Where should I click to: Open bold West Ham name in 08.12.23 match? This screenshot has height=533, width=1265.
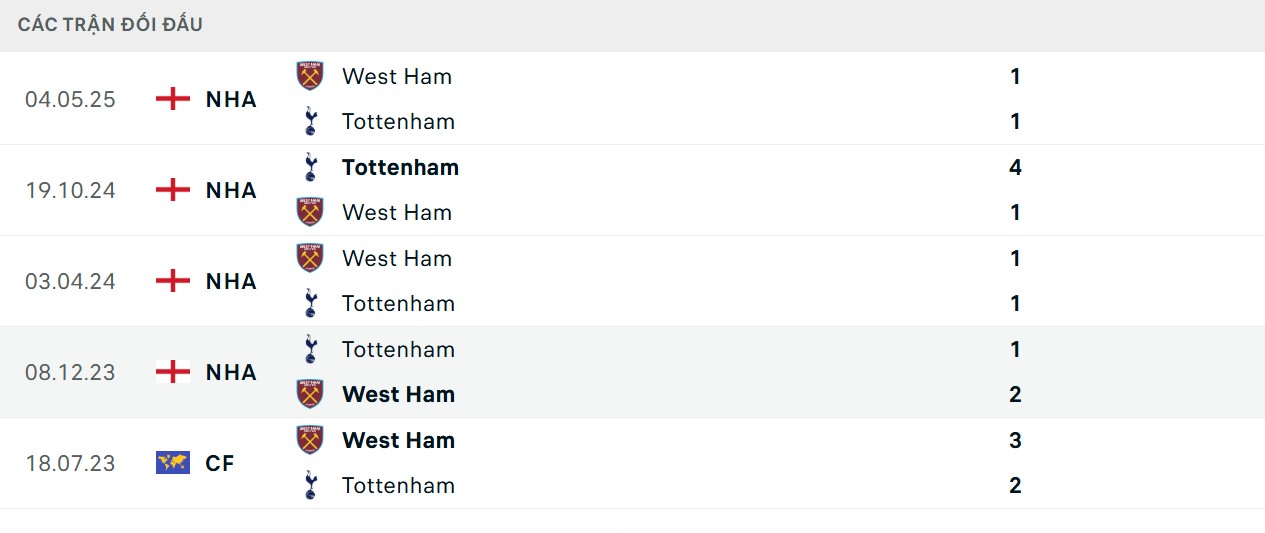tap(398, 394)
